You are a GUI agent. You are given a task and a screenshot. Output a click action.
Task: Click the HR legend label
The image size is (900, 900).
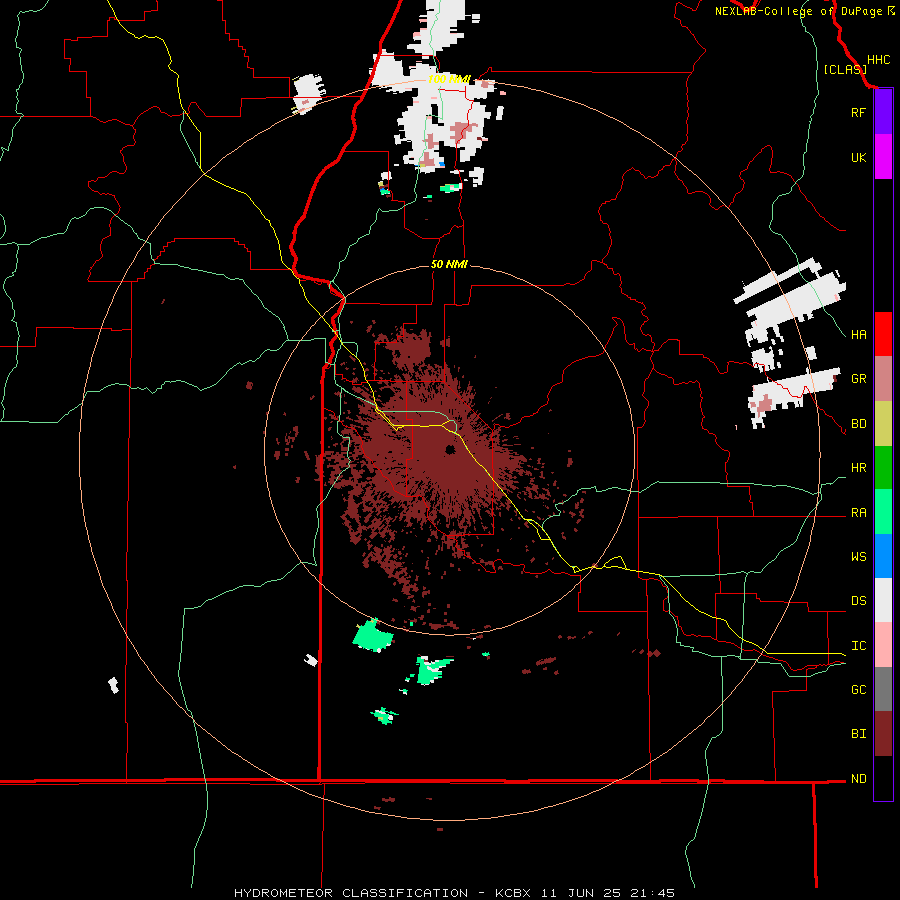coord(858,468)
